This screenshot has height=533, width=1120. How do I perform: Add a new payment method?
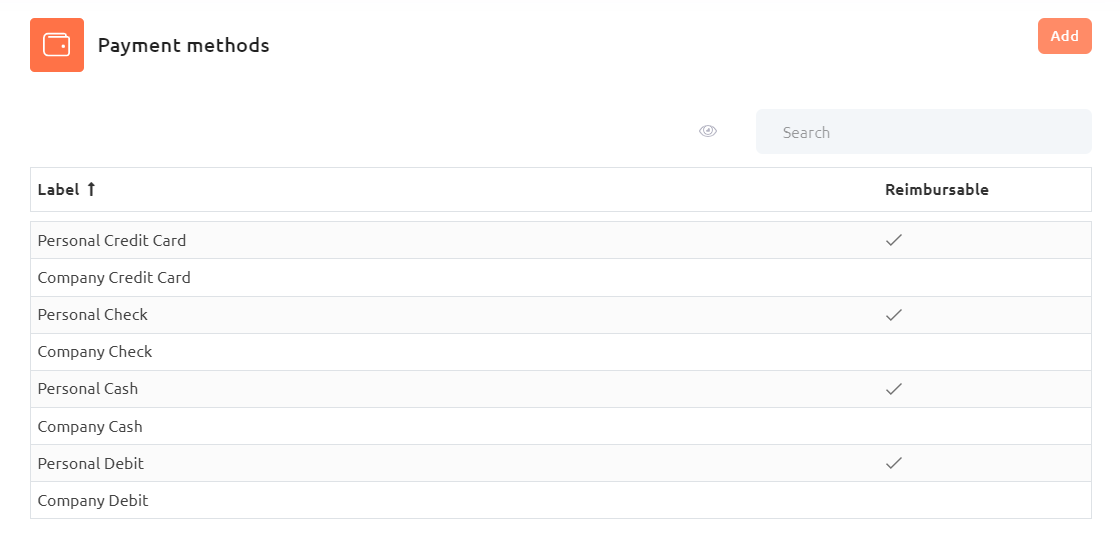tap(1064, 36)
